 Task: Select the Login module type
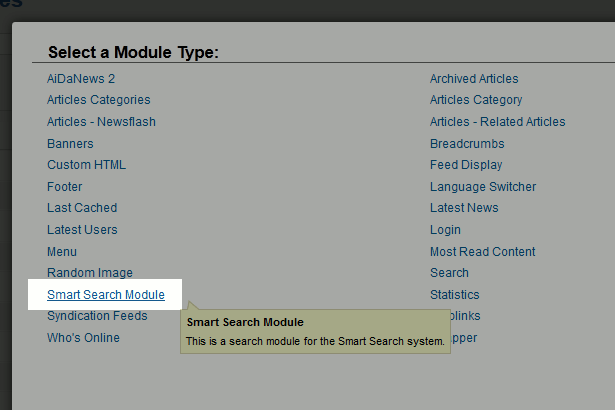coord(445,230)
